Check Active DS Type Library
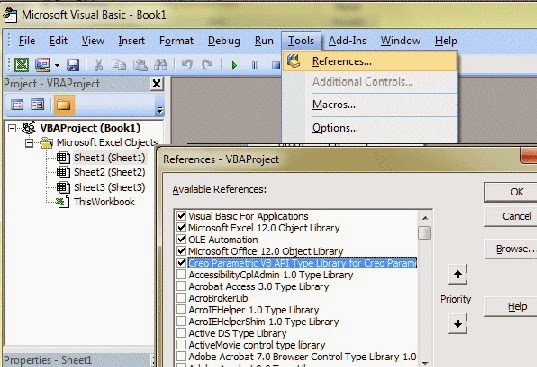The height and width of the screenshot is (367, 537). pyautogui.click(x=181, y=333)
